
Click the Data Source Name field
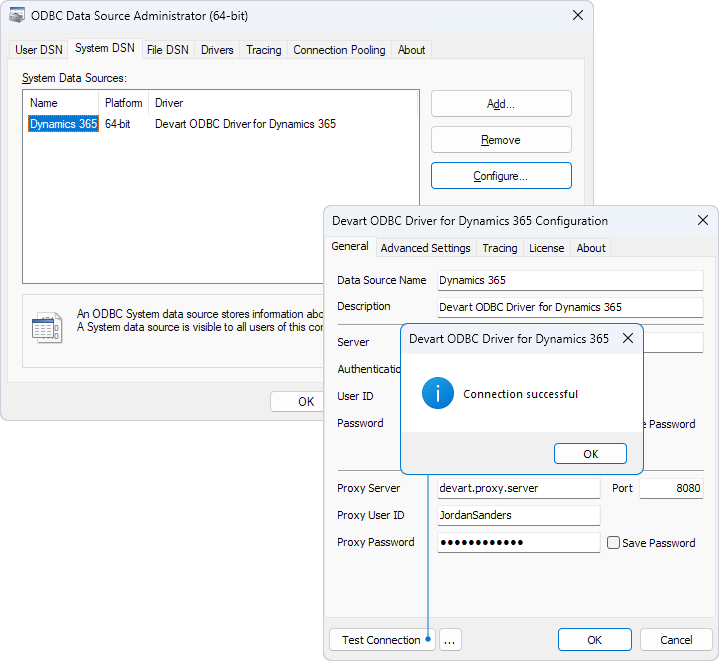570,280
